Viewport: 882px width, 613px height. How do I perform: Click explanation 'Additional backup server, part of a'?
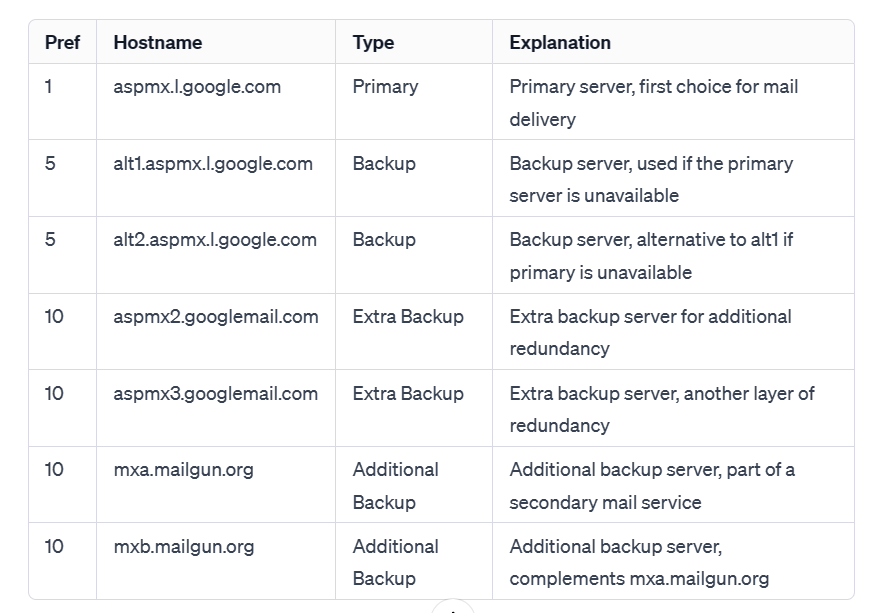pyautogui.click(x=652, y=470)
